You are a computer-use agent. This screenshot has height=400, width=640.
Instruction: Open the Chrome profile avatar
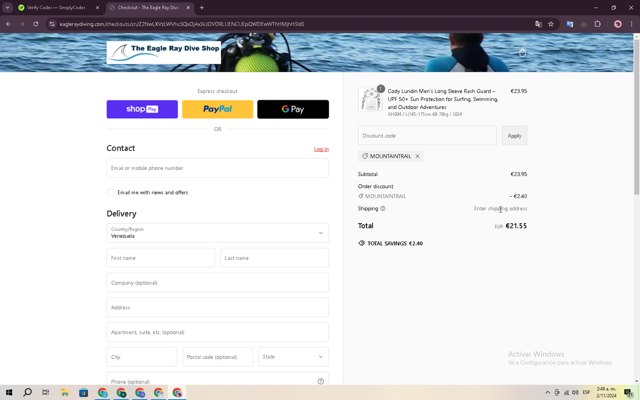point(618,24)
